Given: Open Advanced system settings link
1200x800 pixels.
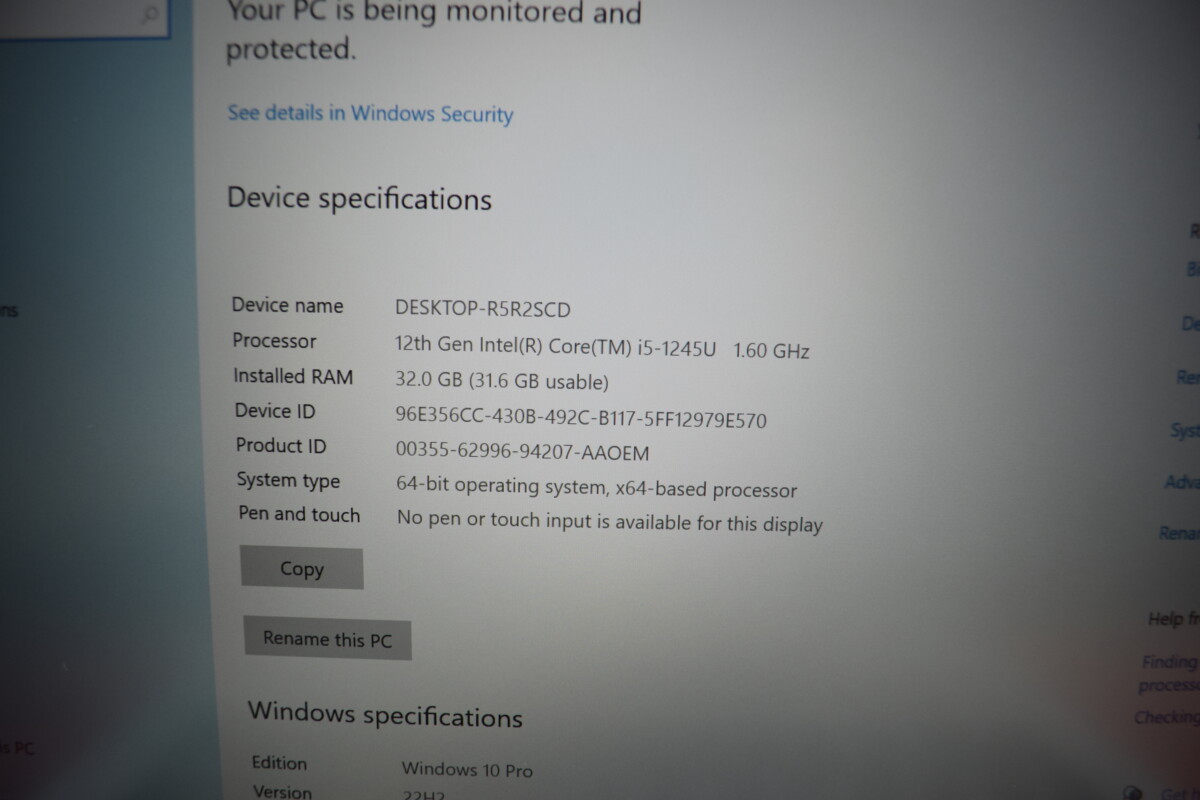Looking at the screenshot, I should (x=1182, y=482).
